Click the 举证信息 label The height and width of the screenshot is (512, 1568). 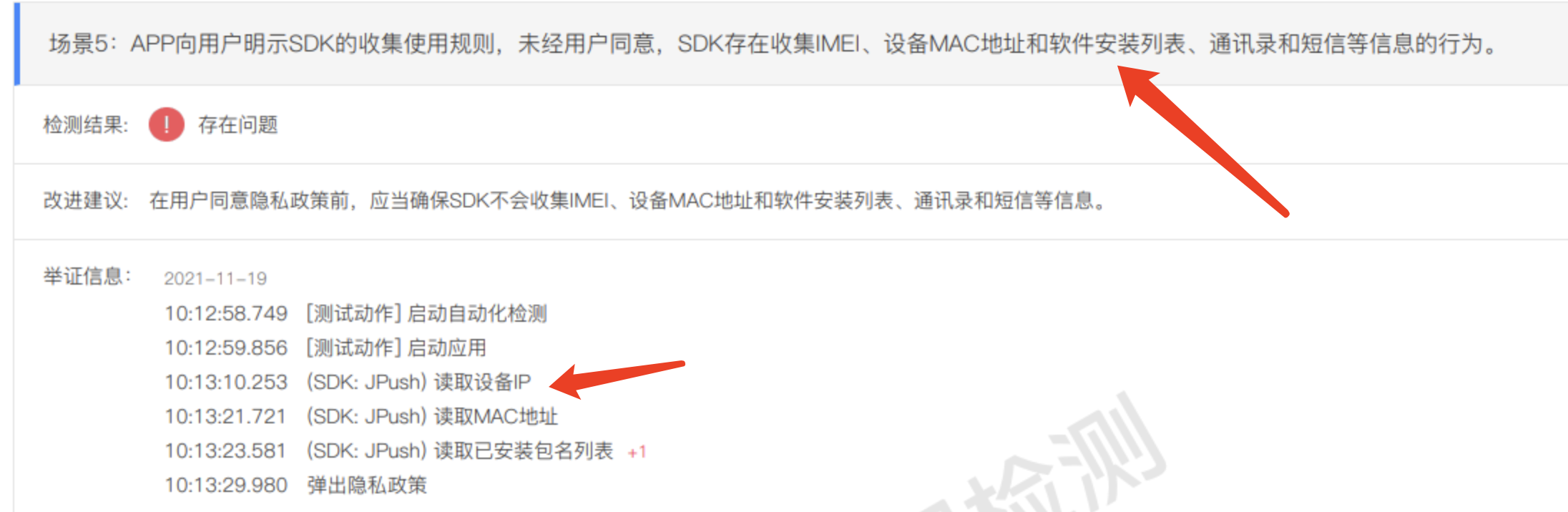tap(87, 276)
